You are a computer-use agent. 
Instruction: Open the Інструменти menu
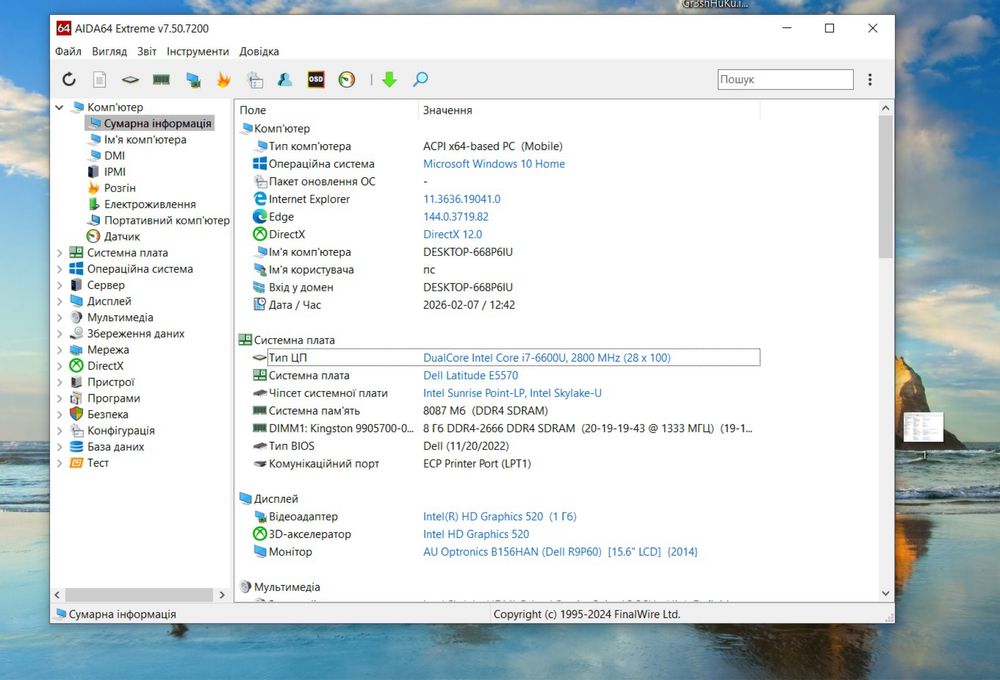[198, 52]
